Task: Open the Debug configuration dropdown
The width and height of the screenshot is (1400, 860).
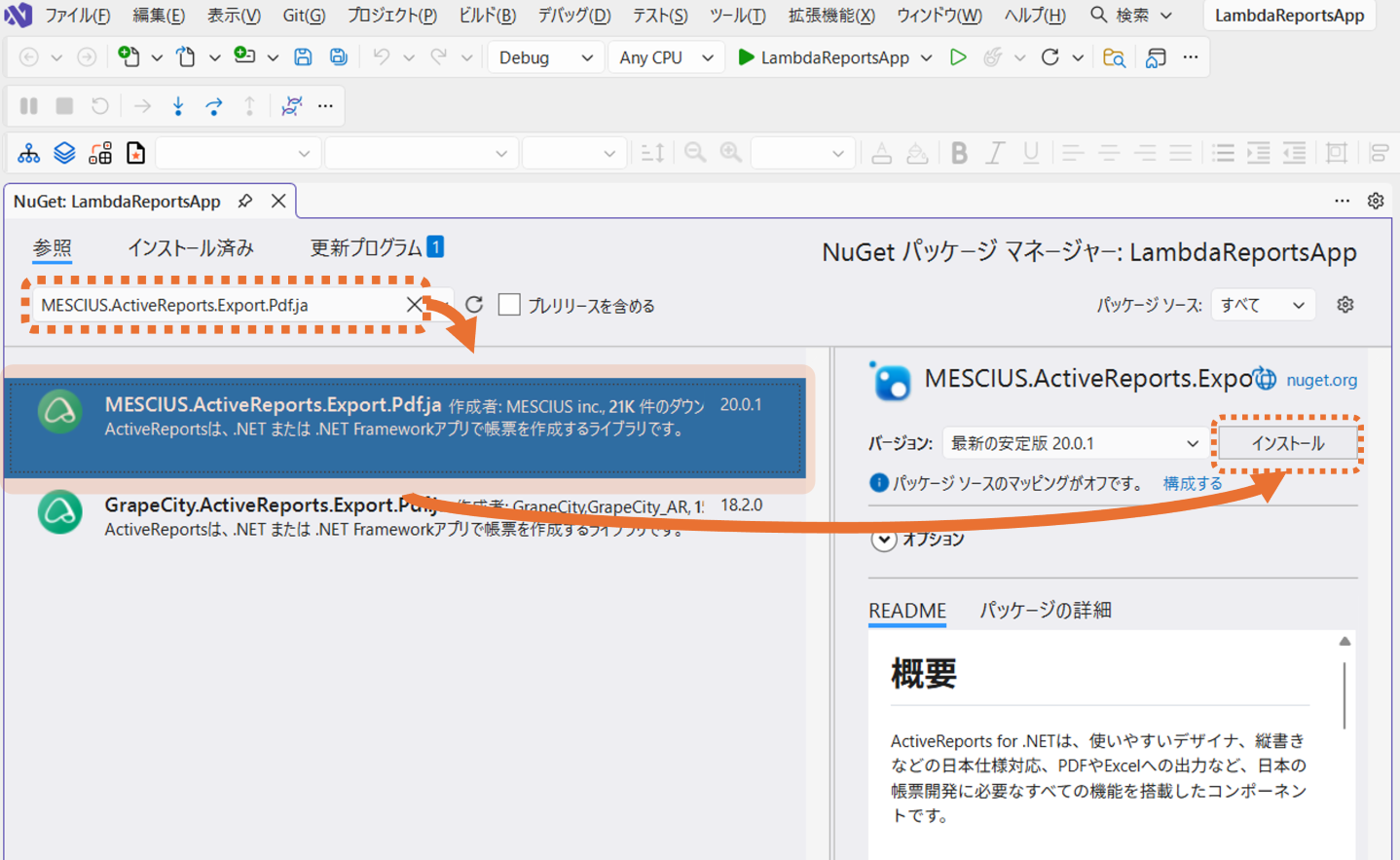Action: [545, 57]
